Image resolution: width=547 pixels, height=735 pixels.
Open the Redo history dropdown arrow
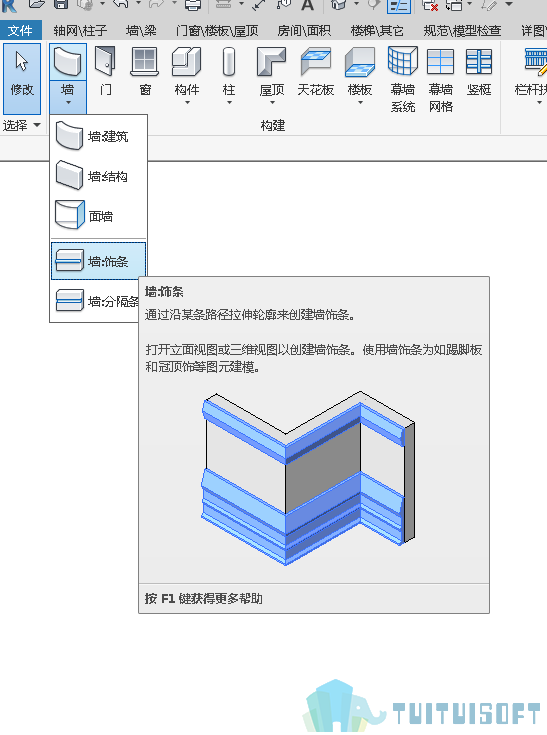174,4
